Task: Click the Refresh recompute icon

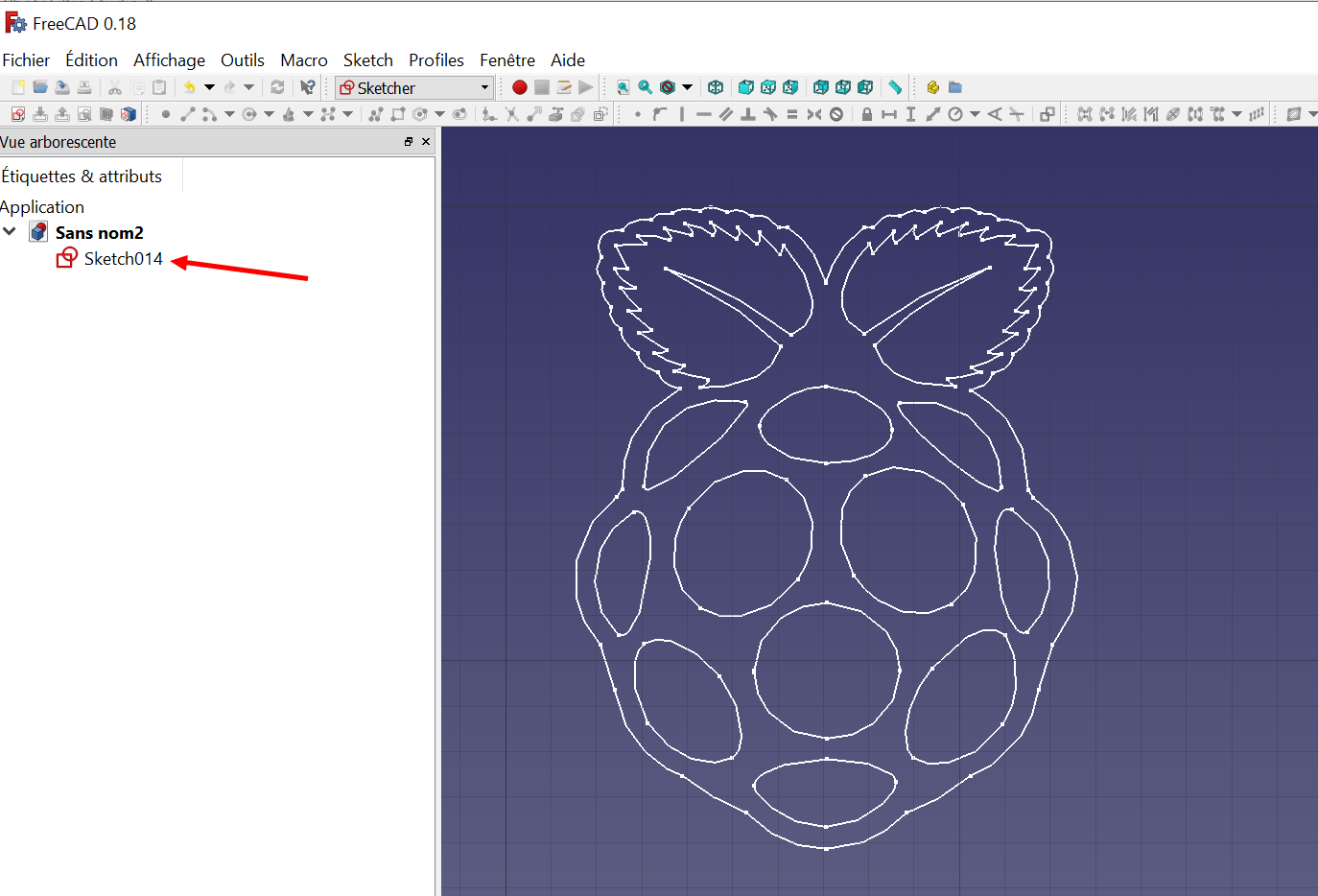Action: (x=277, y=87)
